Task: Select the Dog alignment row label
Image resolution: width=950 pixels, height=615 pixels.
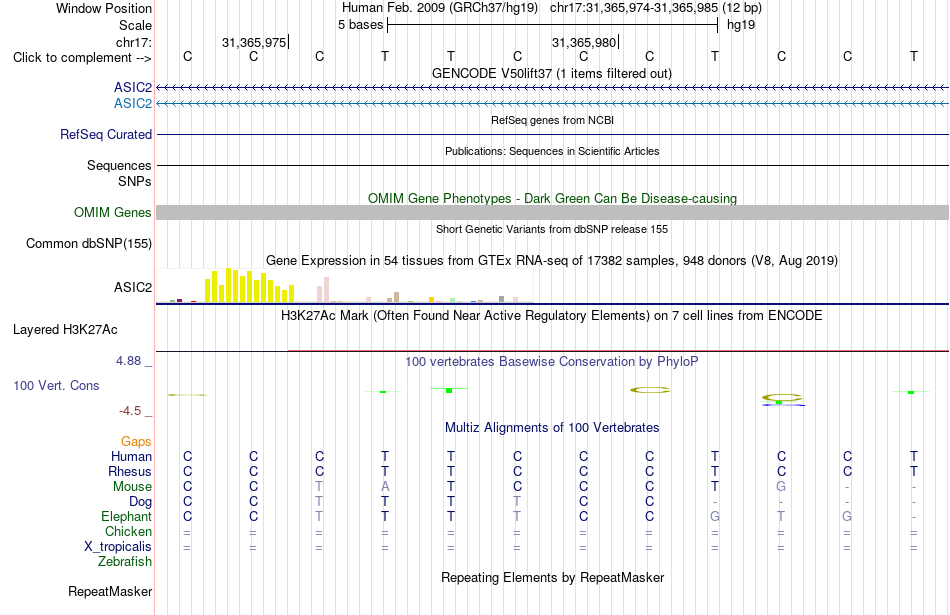Action: (x=140, y=502)
